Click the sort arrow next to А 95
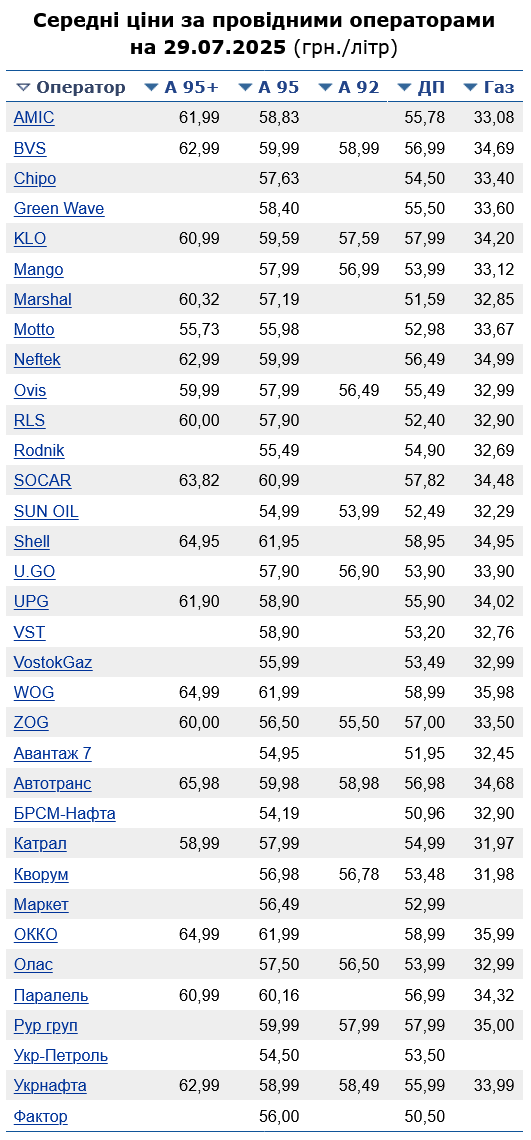 coord(246,88)
